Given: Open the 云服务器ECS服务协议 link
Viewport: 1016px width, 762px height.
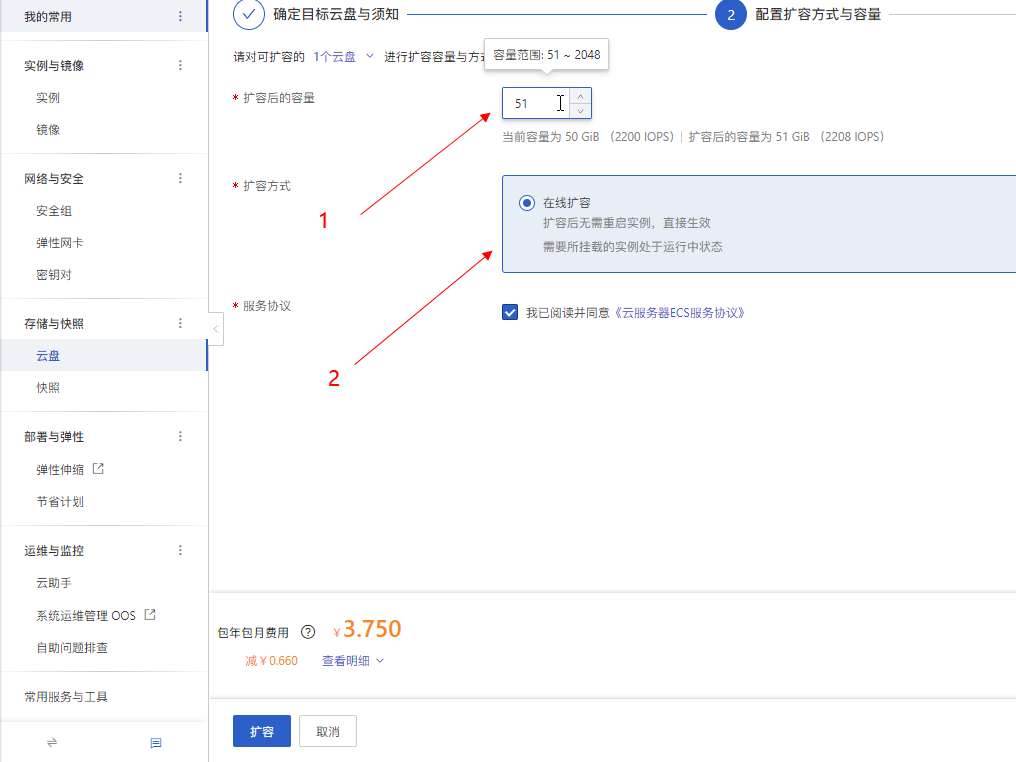Looking at the screenshot, I should (681, 313).
